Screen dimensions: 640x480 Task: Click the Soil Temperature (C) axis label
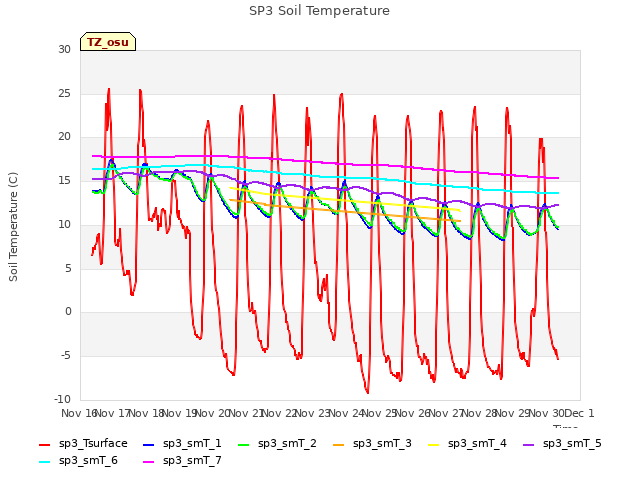(x=13, y=227)
